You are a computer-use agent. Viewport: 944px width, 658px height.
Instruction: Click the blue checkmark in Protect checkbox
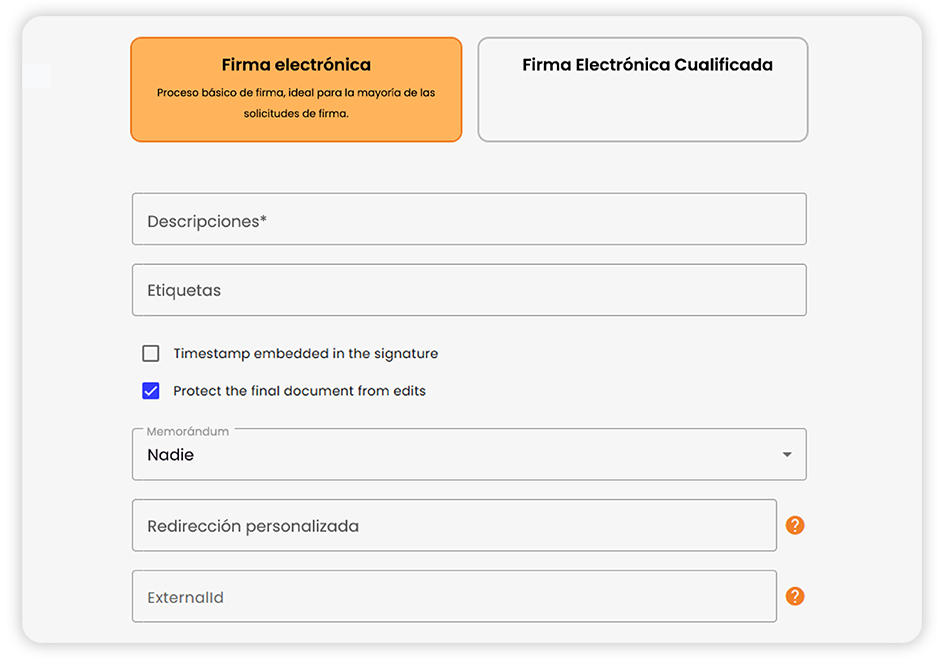(151, 391)
